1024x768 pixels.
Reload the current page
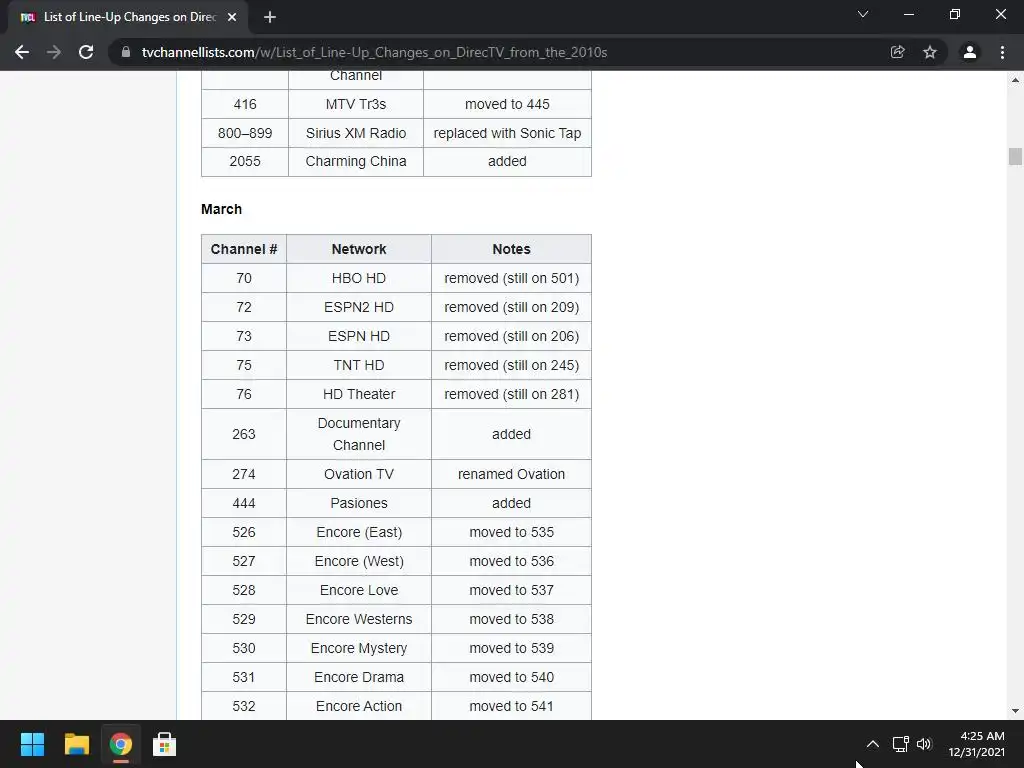click(86, 52)
